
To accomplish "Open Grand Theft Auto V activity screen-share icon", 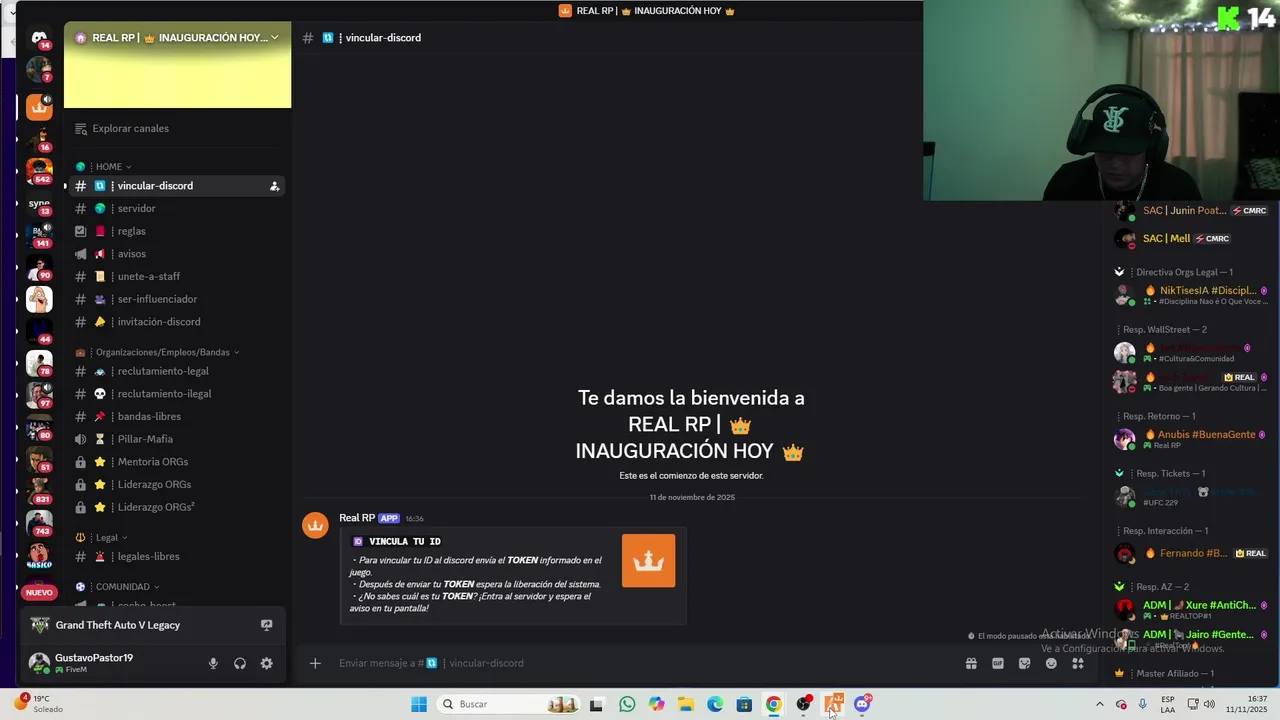I will click(x=266, y=625).
